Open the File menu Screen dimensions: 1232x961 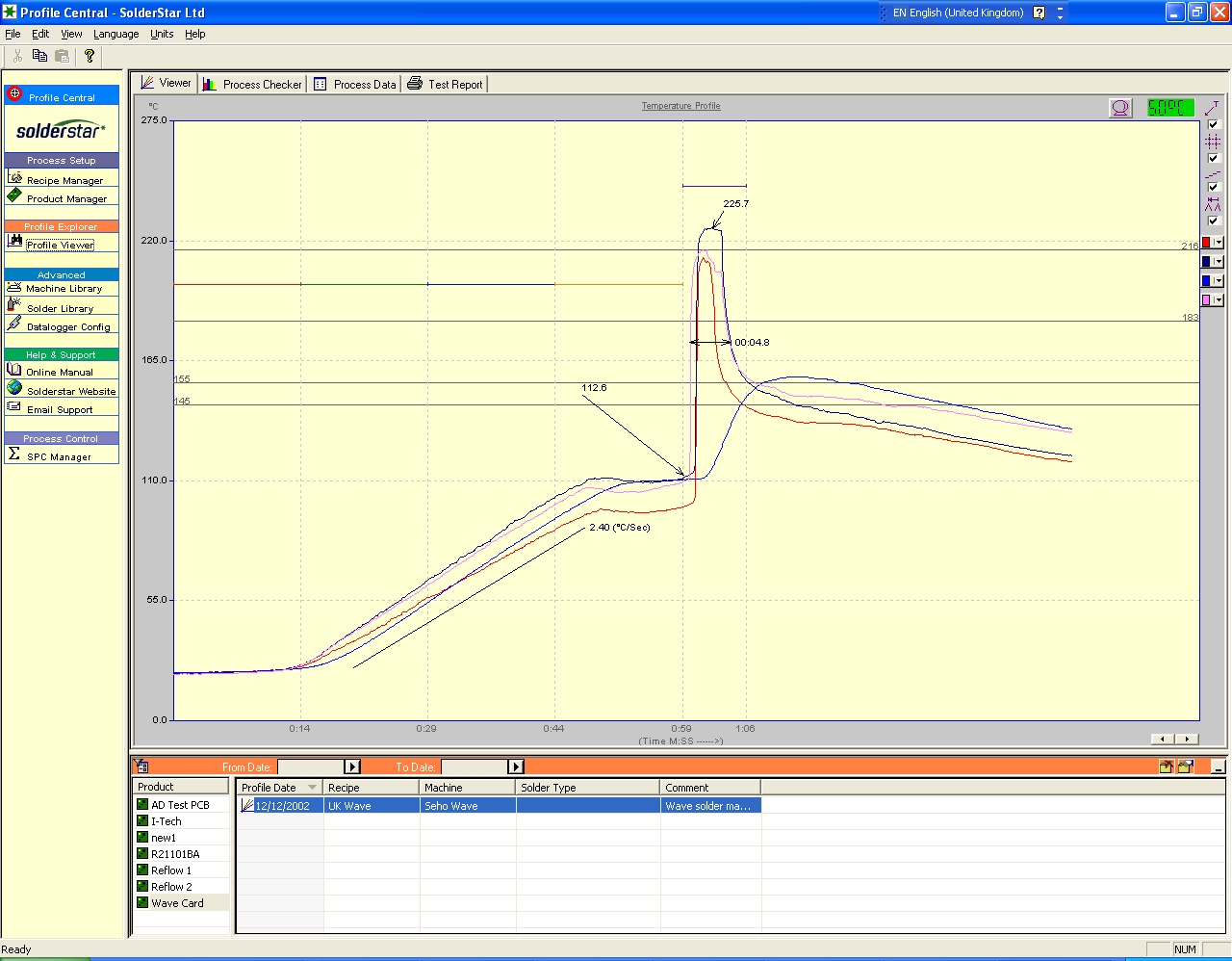coord(13,34)
